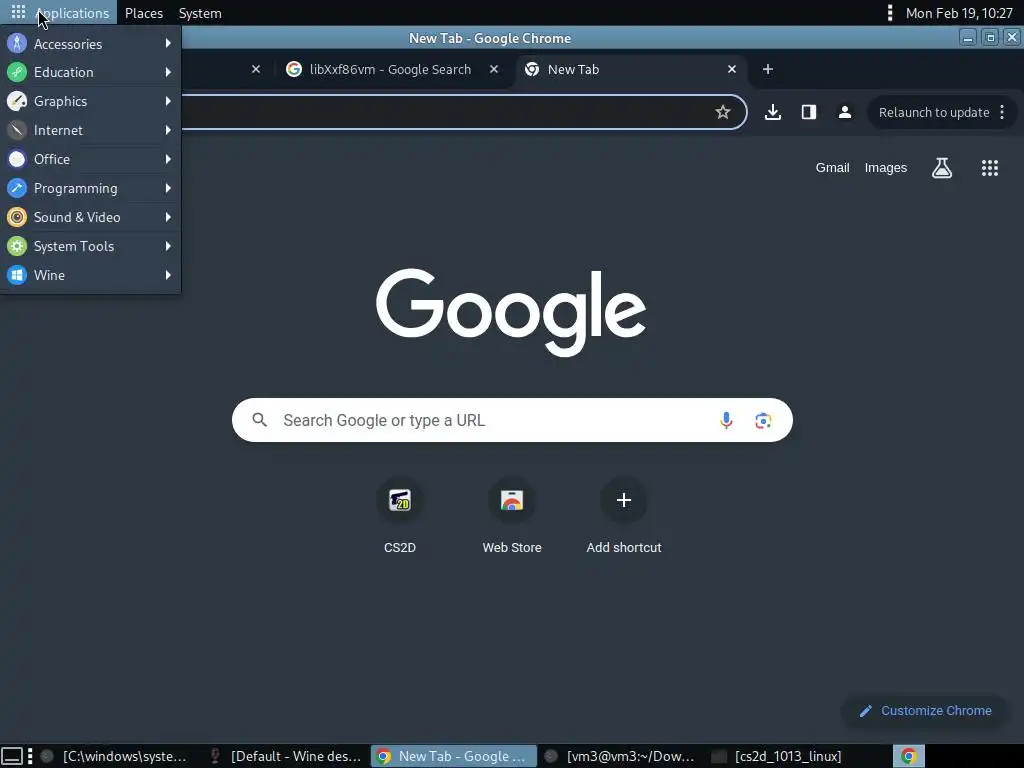The image size is (1024, 768).
Task: Expand the arrow beside Programming
Action: [168, 188]
